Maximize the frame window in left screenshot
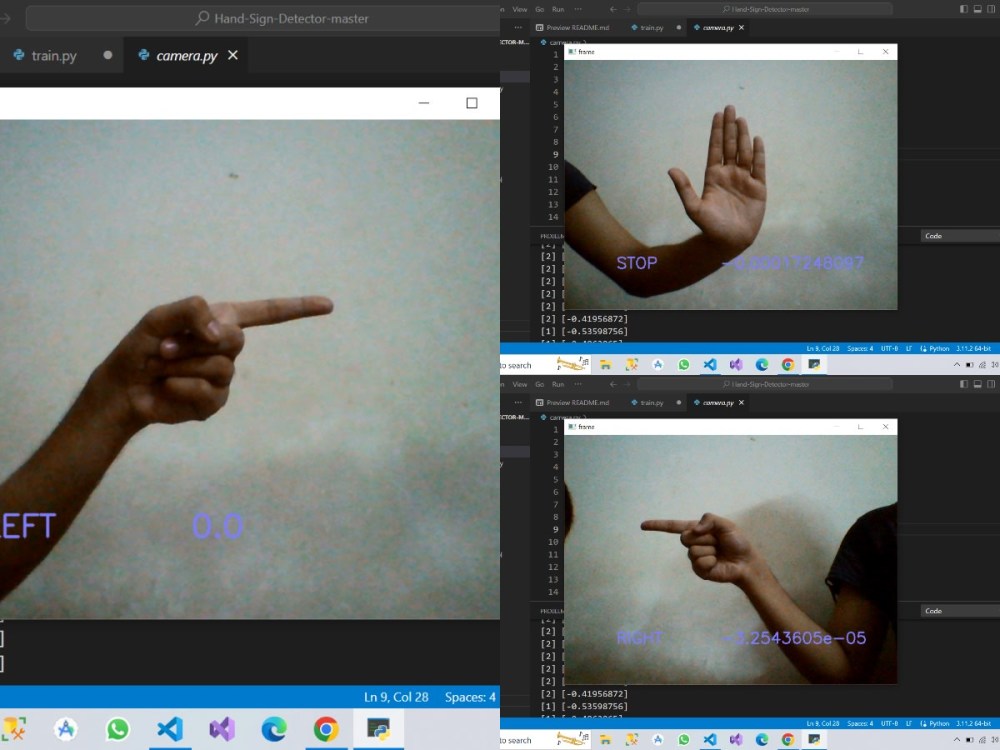 click(472, 103)
